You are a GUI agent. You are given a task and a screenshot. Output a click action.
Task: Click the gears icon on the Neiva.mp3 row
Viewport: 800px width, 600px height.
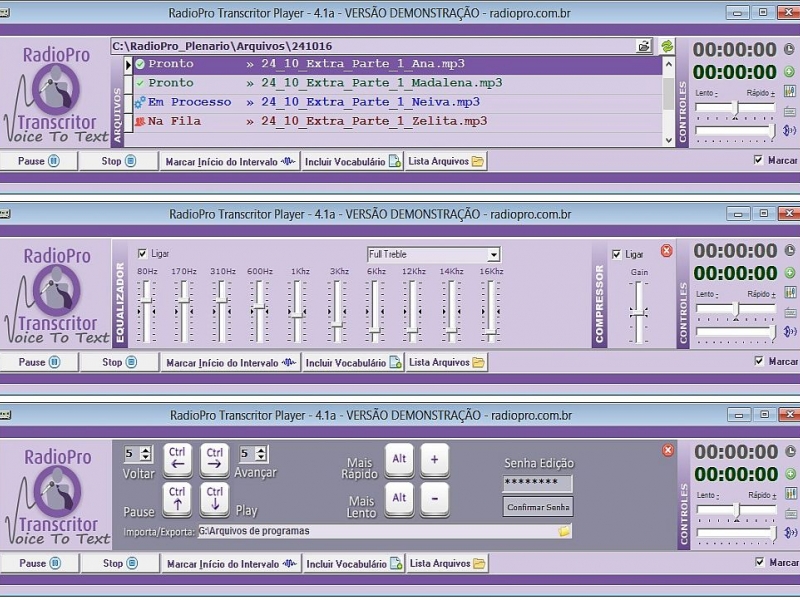pyautogui.click(x=140, y=102)
